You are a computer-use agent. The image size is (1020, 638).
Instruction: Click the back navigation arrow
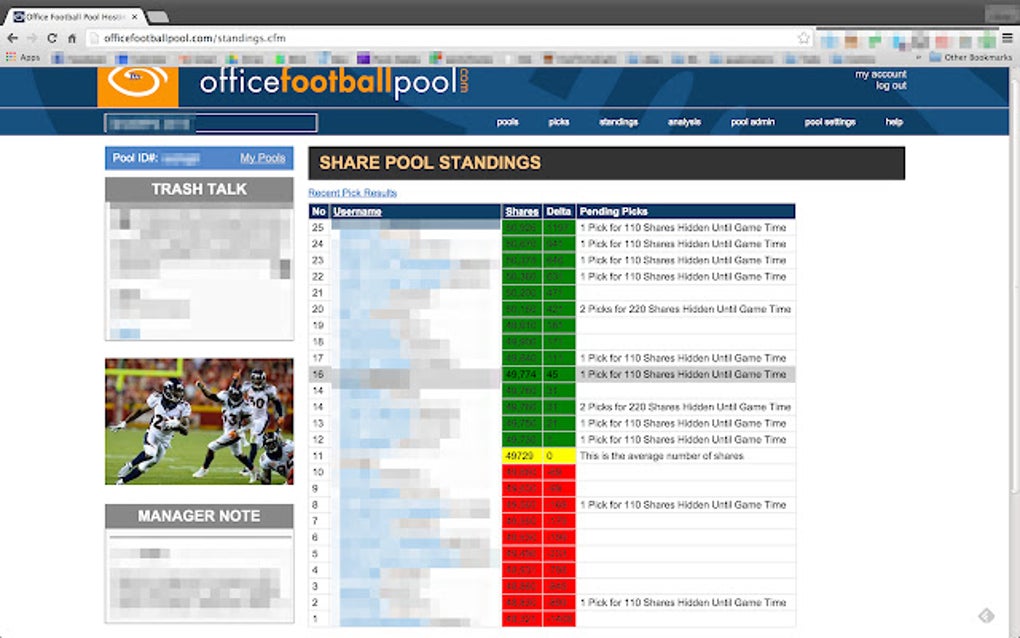point(12,37)
